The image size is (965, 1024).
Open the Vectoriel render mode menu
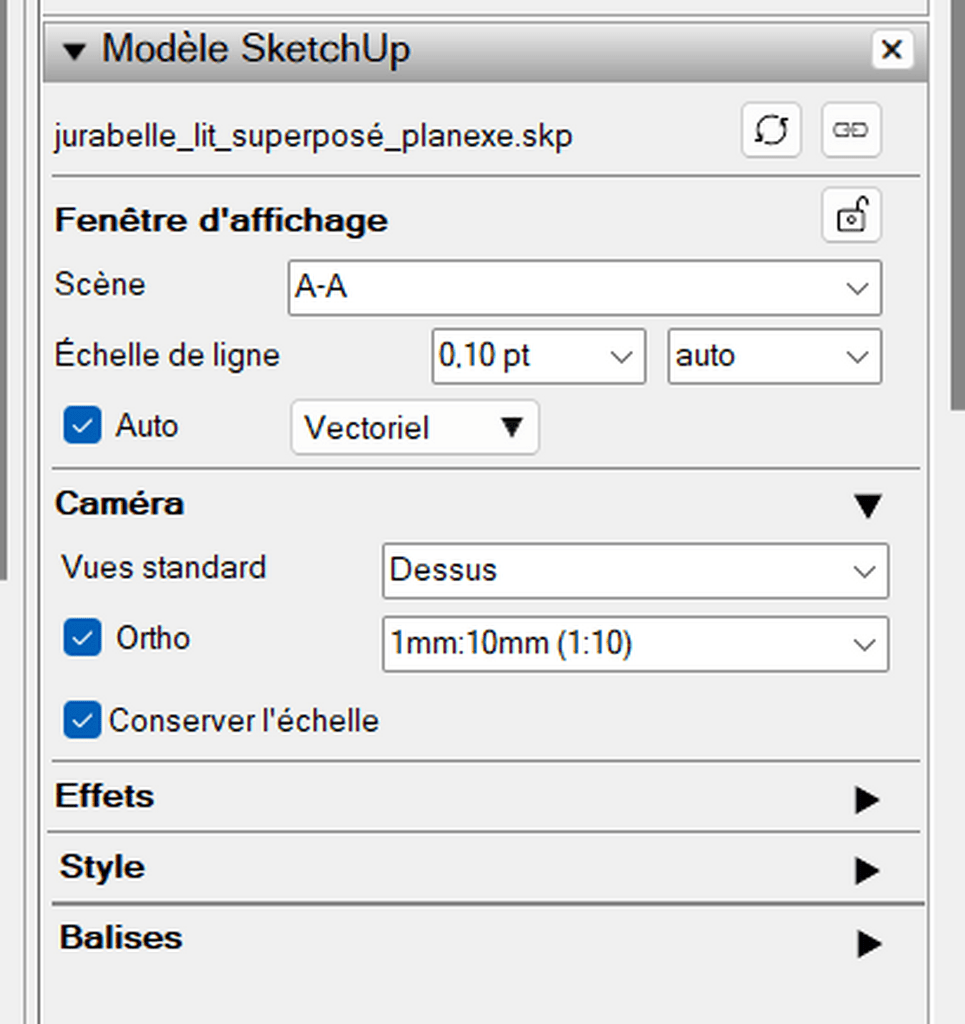415,428
